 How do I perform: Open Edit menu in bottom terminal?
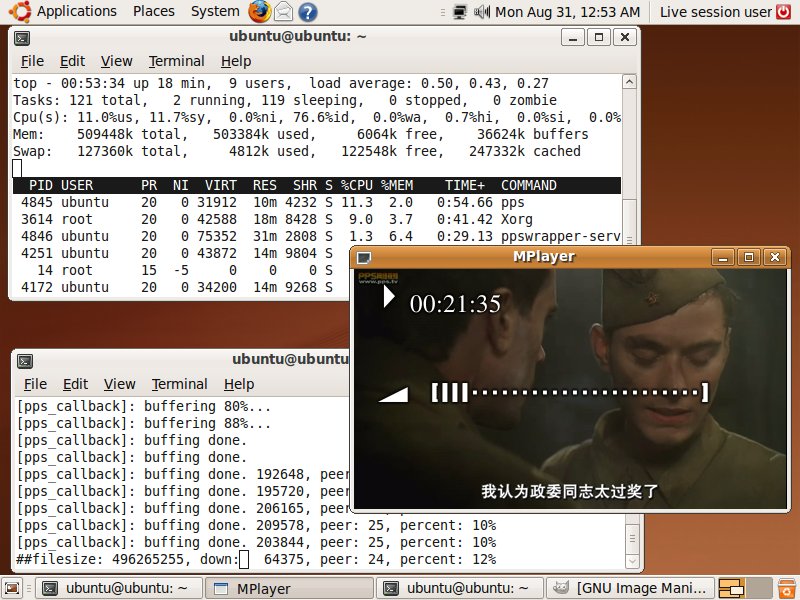pos(76,384)
